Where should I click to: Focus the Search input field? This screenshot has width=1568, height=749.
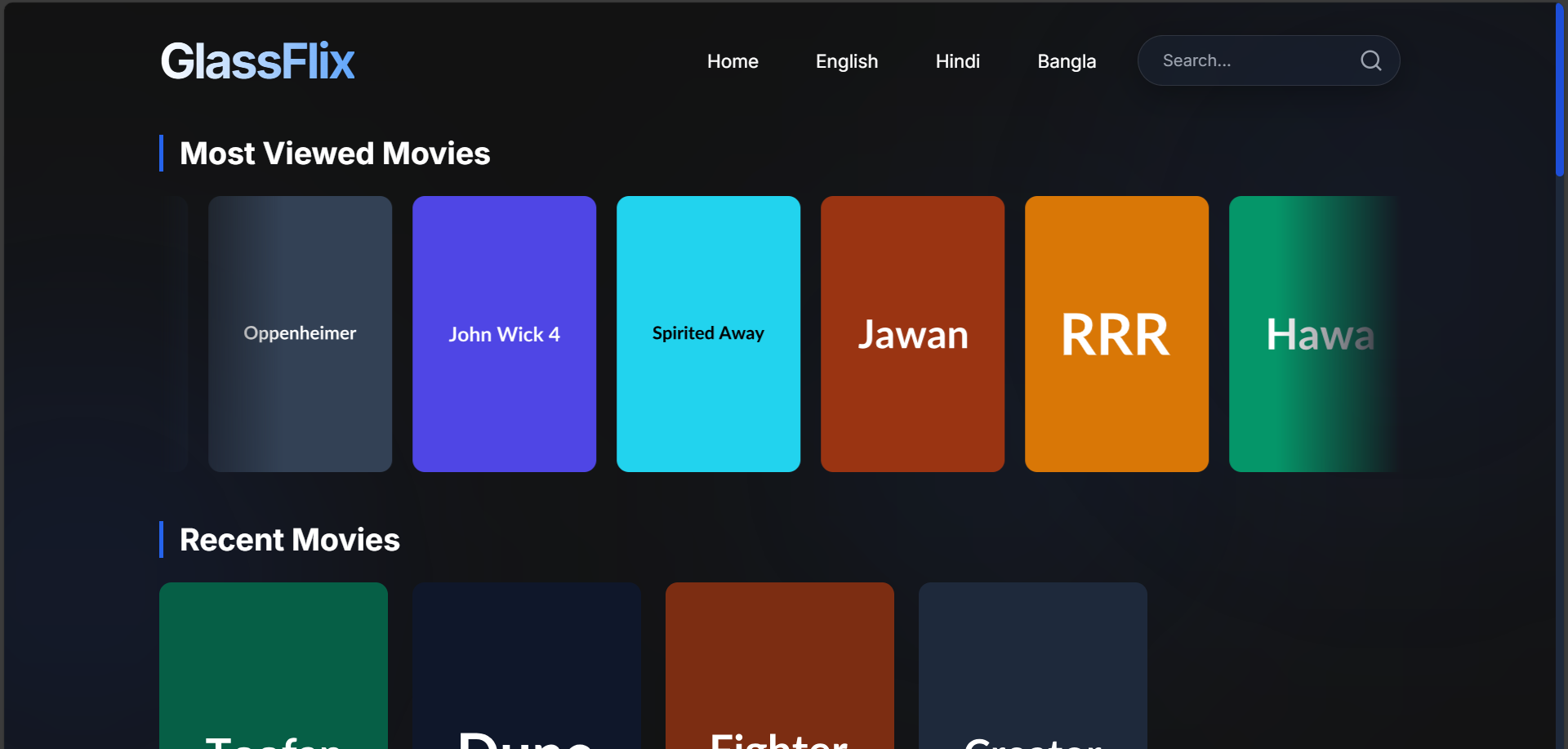coord(1249,60)
